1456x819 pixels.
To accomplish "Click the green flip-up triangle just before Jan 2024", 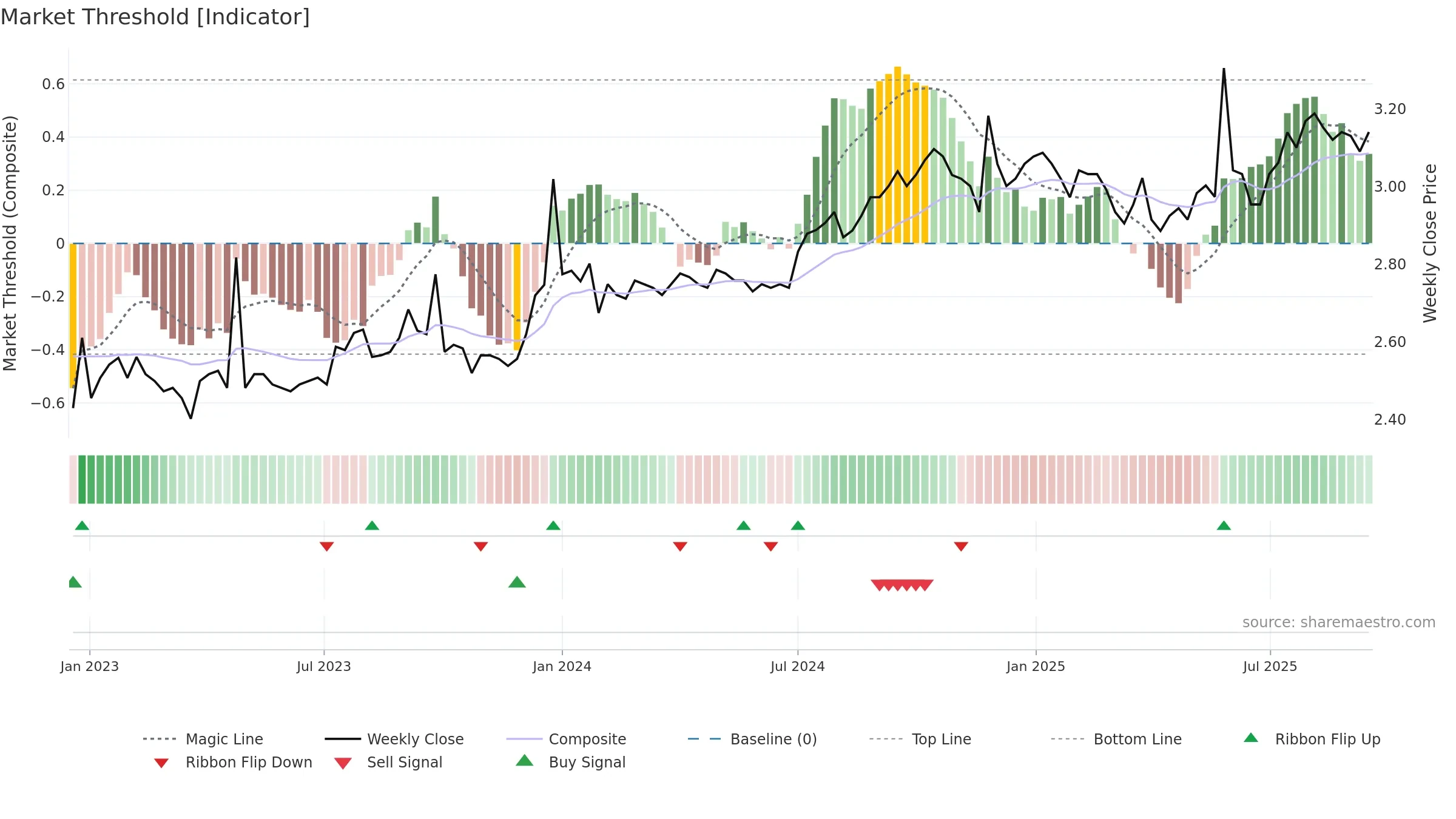I will 553,525.
